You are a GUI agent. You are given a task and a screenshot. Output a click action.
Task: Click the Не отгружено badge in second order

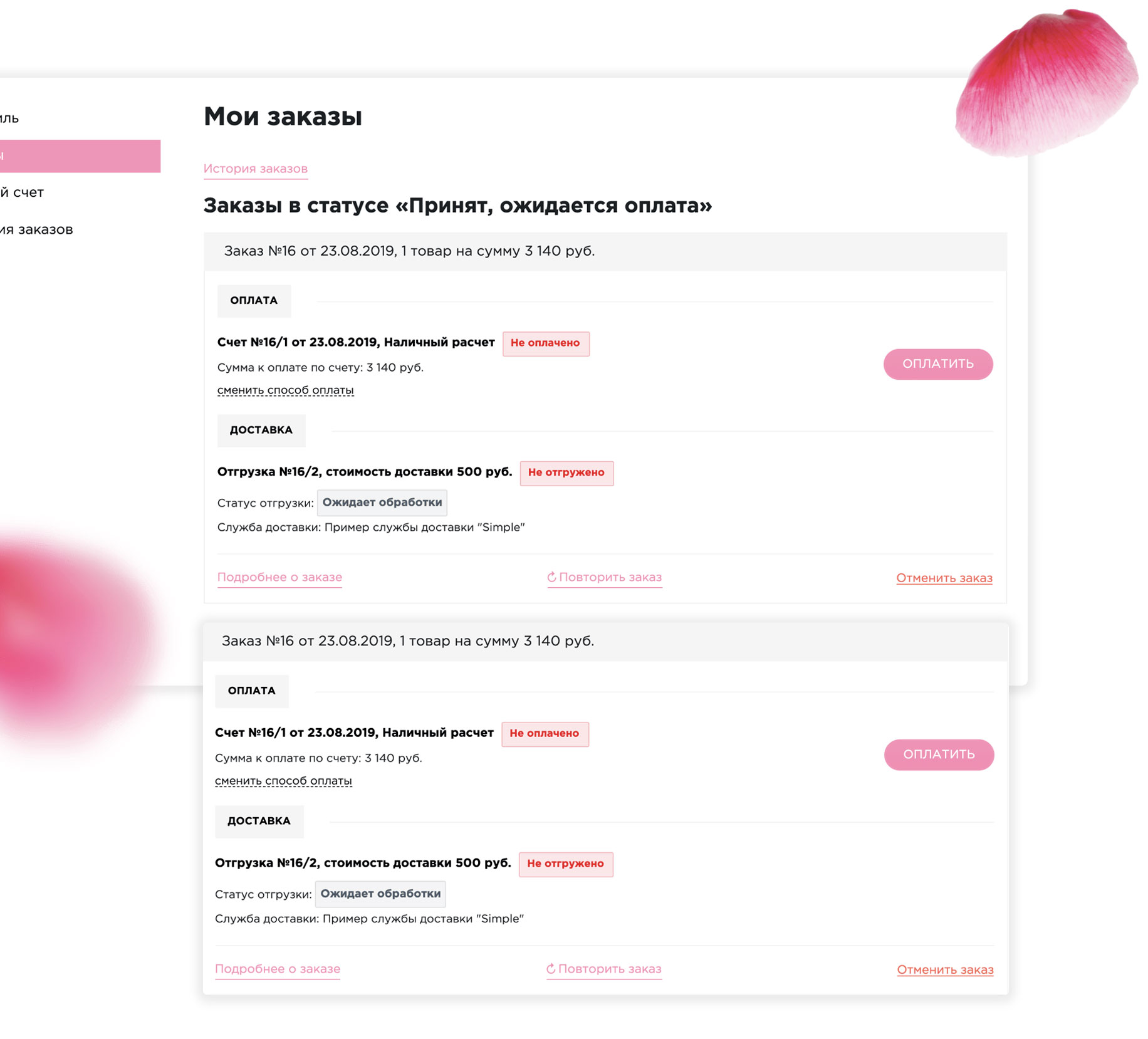565,864
